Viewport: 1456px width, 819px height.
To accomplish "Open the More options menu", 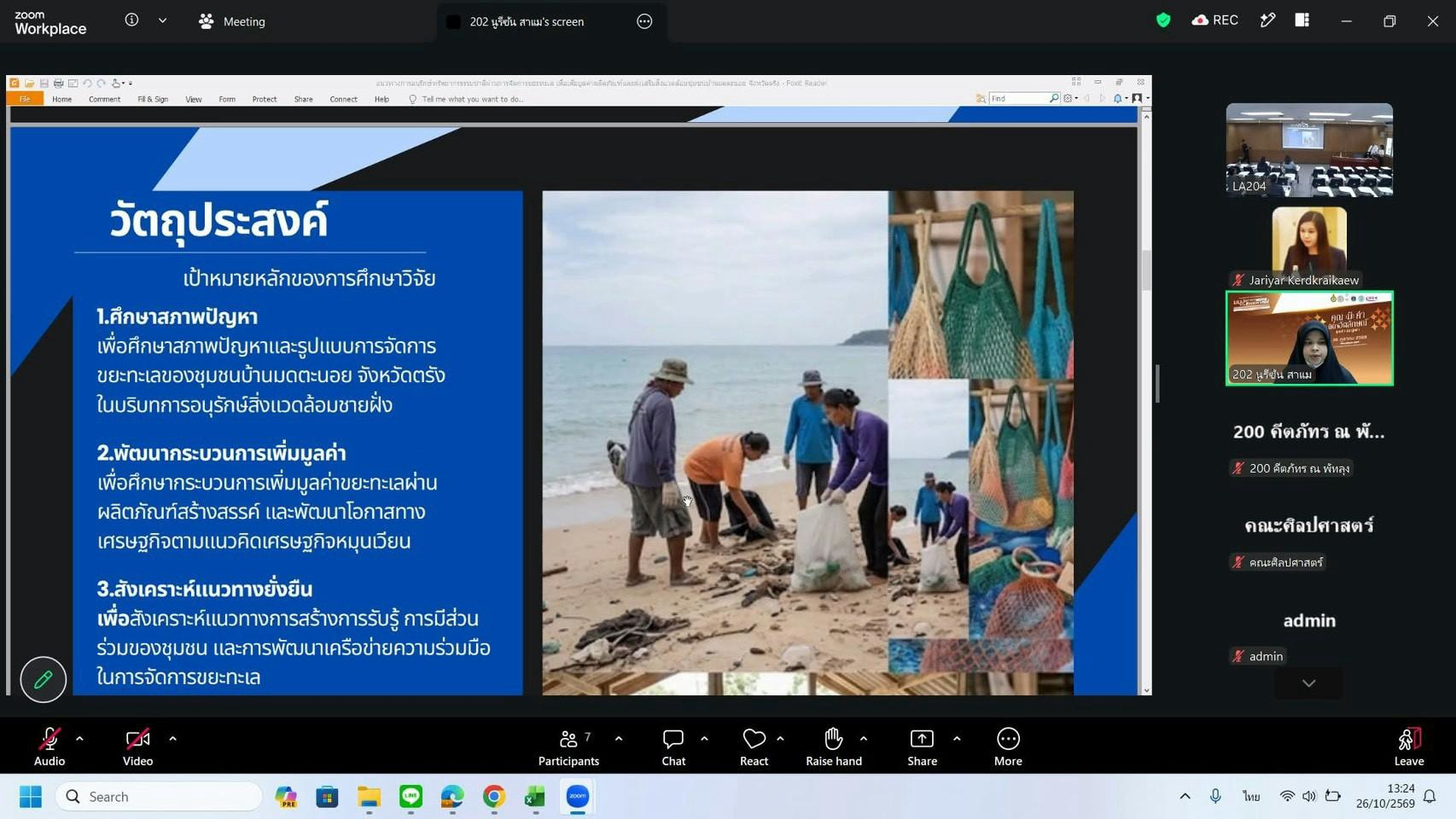I will click(x=1008, y=747).
